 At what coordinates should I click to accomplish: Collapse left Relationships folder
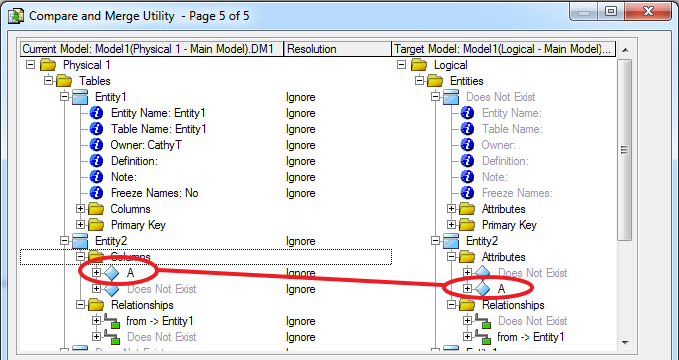pyautogui.click(x=80, y=305)
